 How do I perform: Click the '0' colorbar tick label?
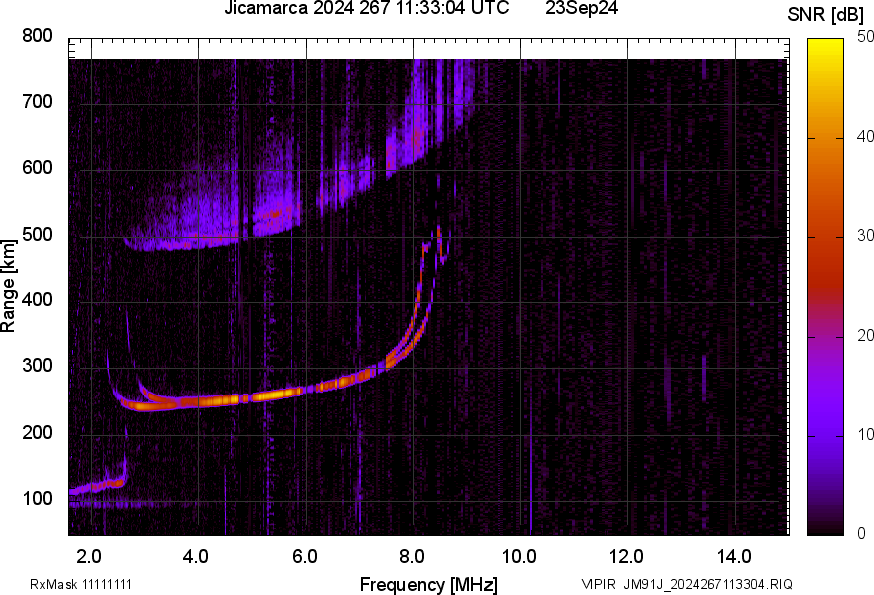pos(861,534)
